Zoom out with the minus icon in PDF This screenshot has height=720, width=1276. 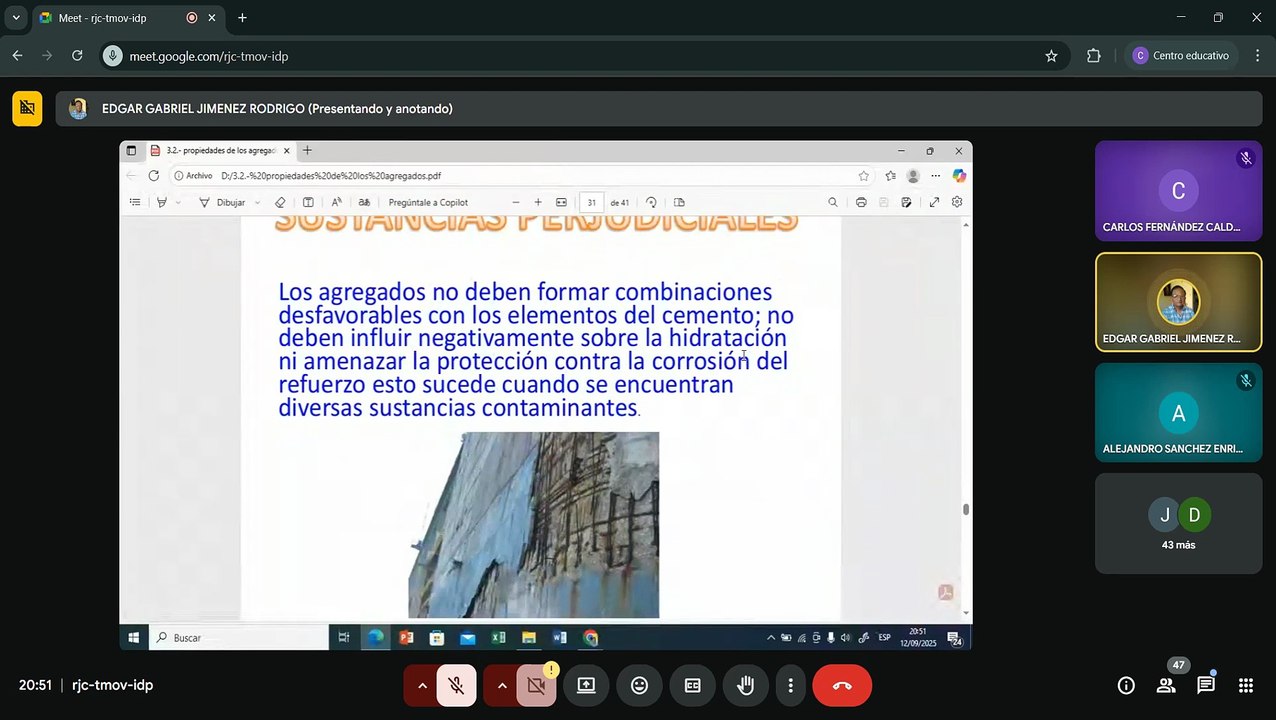coord(516,202)
